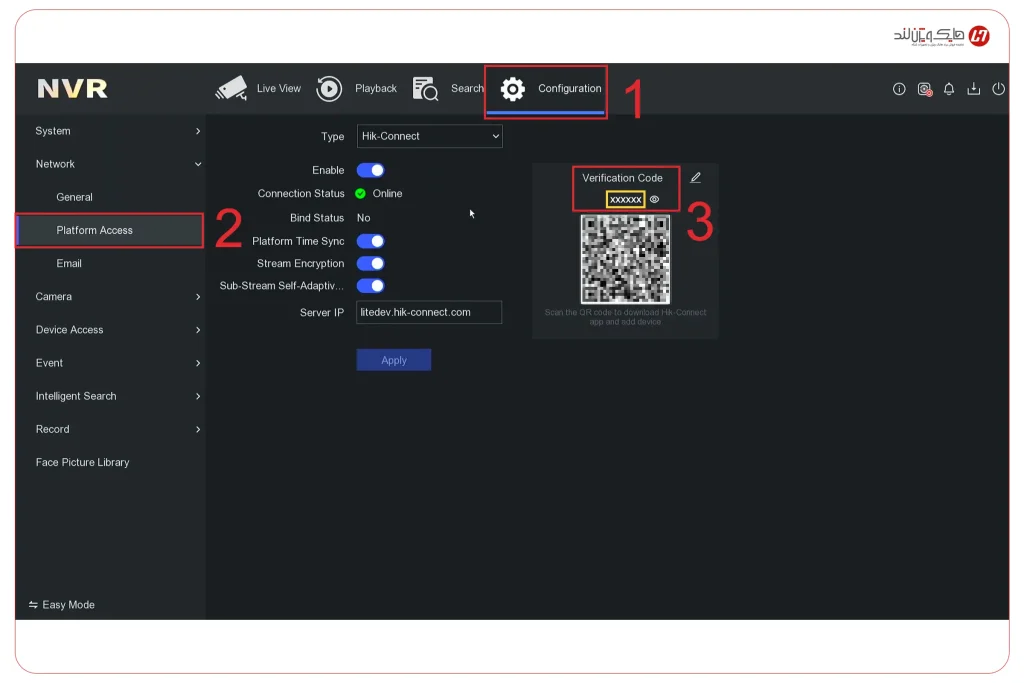
Task: Click the alarm bell icon
Action: pos(949,88)
